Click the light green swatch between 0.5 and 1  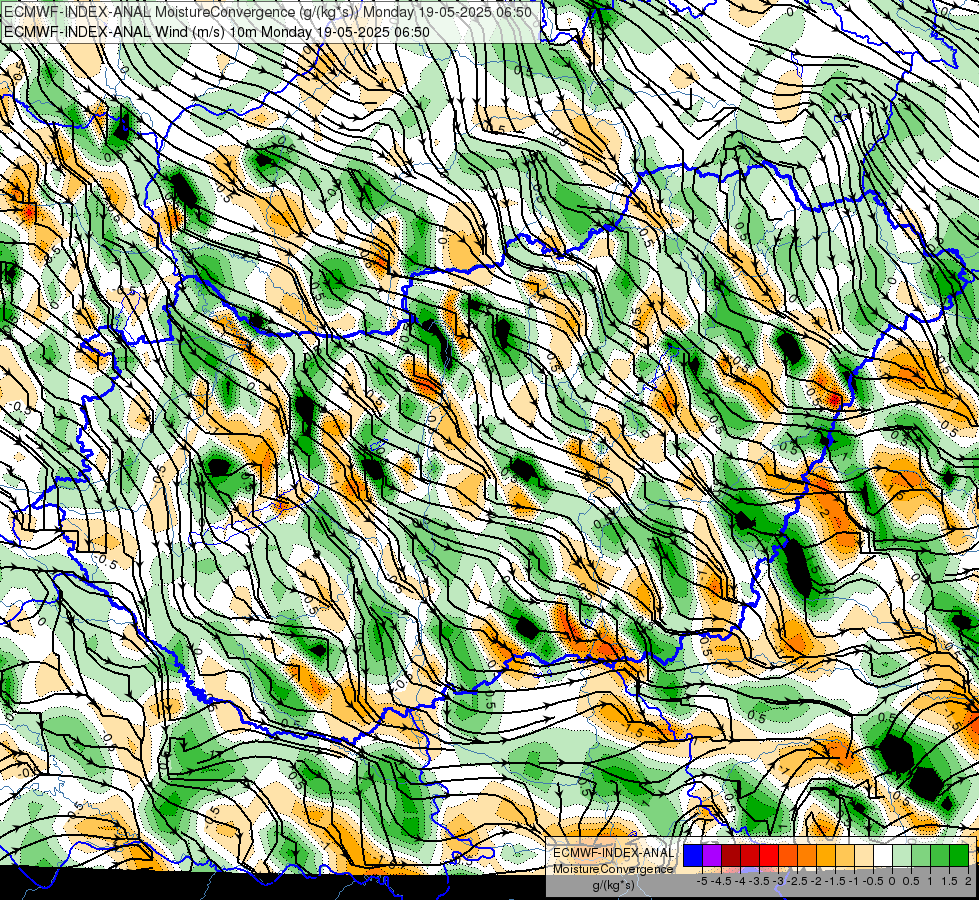pyautogui.click(x=921, y=856)
